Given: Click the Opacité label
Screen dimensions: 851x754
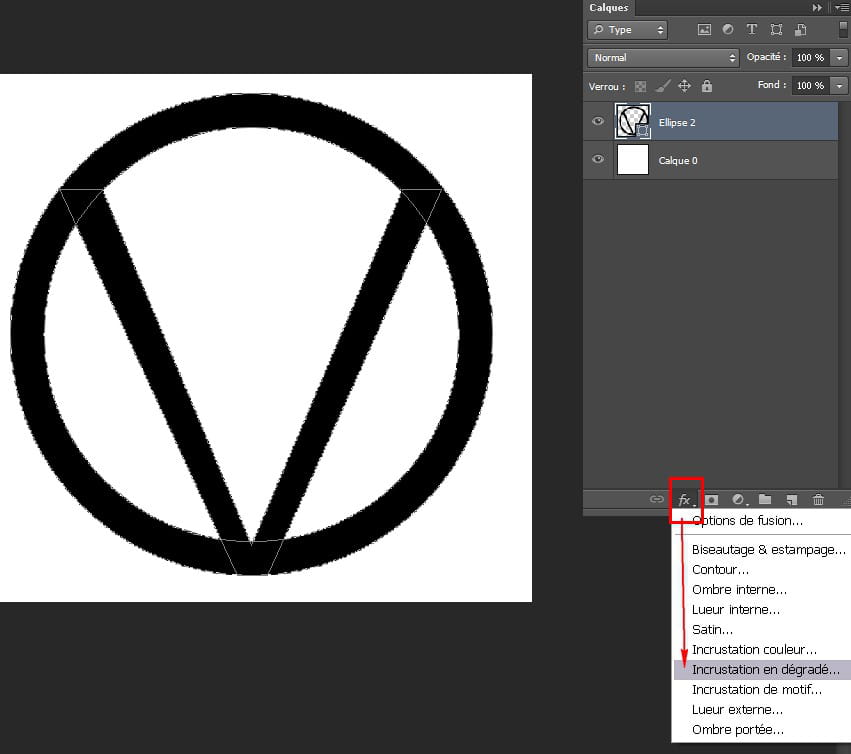Looking at the screenshot, I should click(766, 57).
